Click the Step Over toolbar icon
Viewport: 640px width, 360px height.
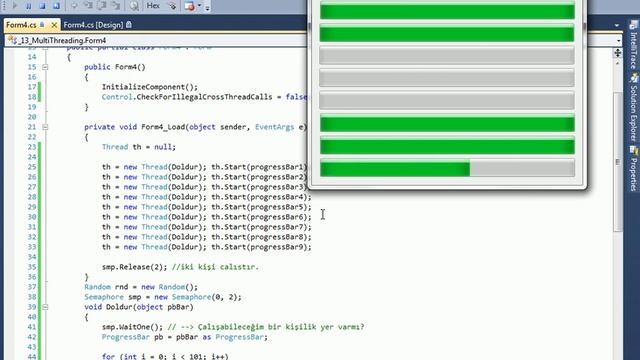click(102, 6)
